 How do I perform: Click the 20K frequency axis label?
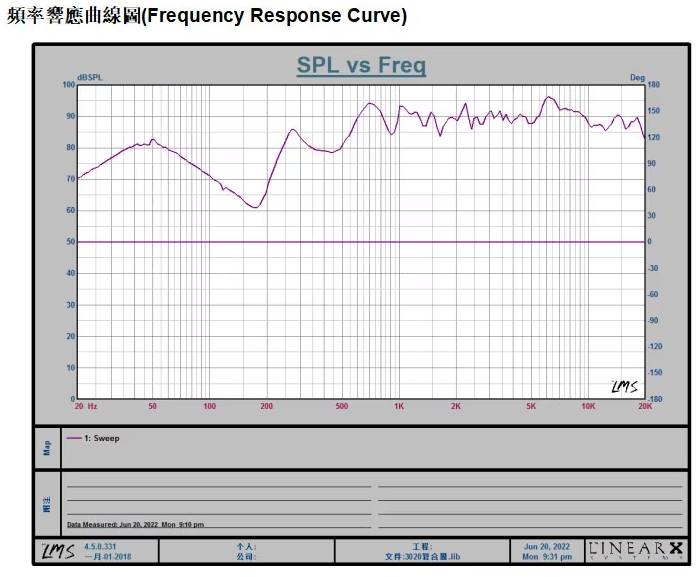coord(645,407)
